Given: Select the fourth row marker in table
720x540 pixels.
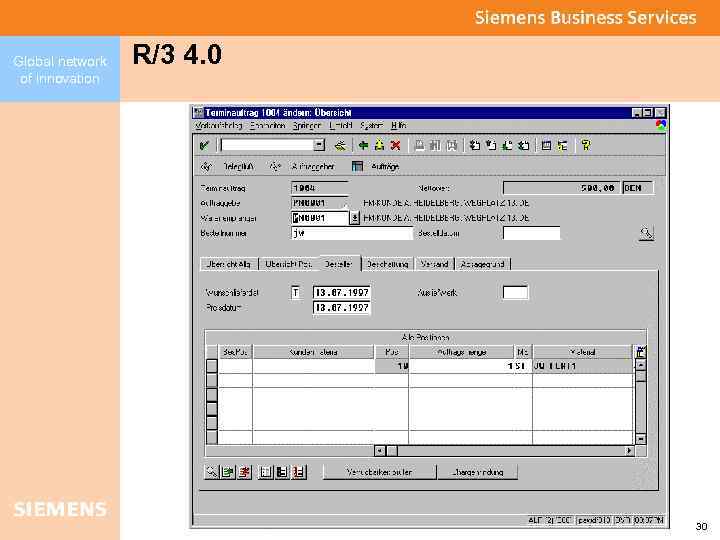Looking at the screenshot, I should [x=212, y=409].
